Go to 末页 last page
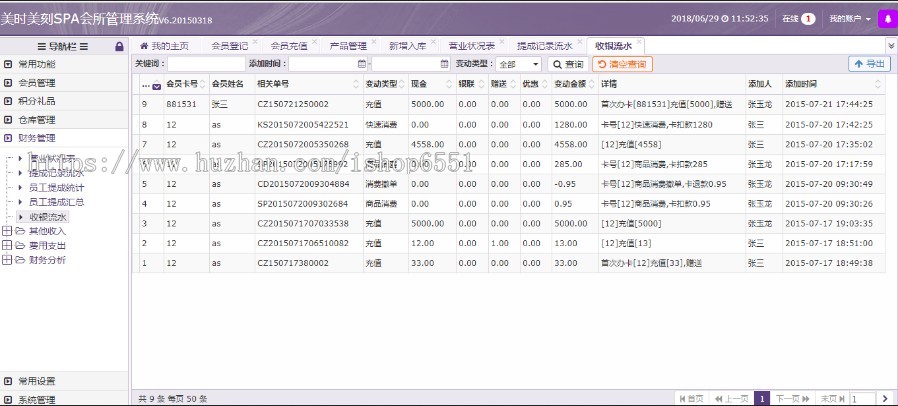The height and width of the screenshot is (406, 898). tap(832, 399)
